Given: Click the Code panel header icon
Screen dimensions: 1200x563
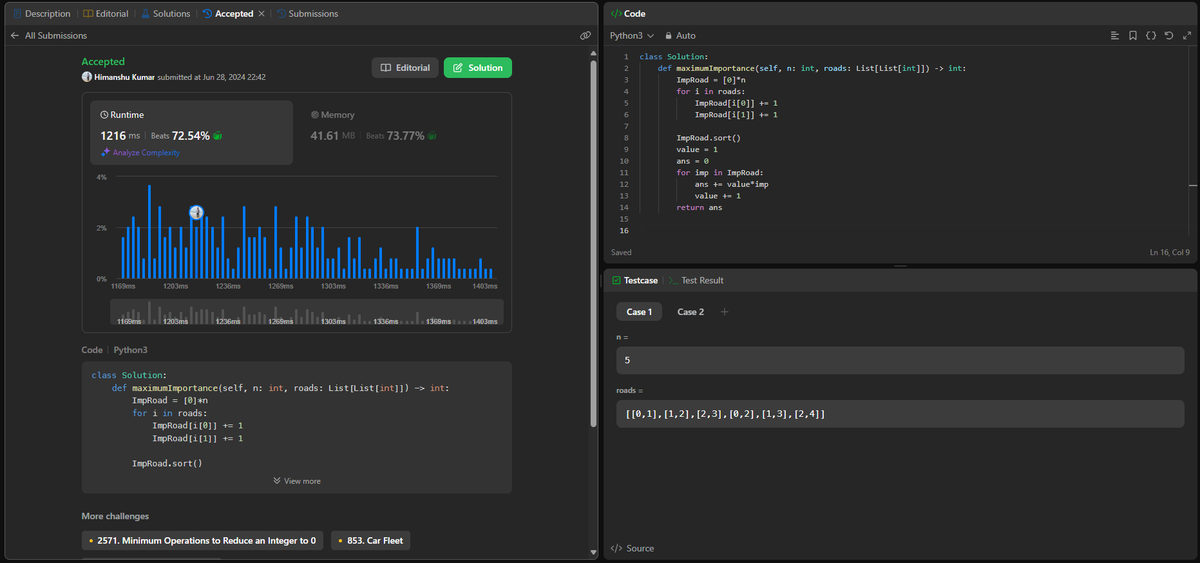Looking at the screenshot, I should (616, 14).
